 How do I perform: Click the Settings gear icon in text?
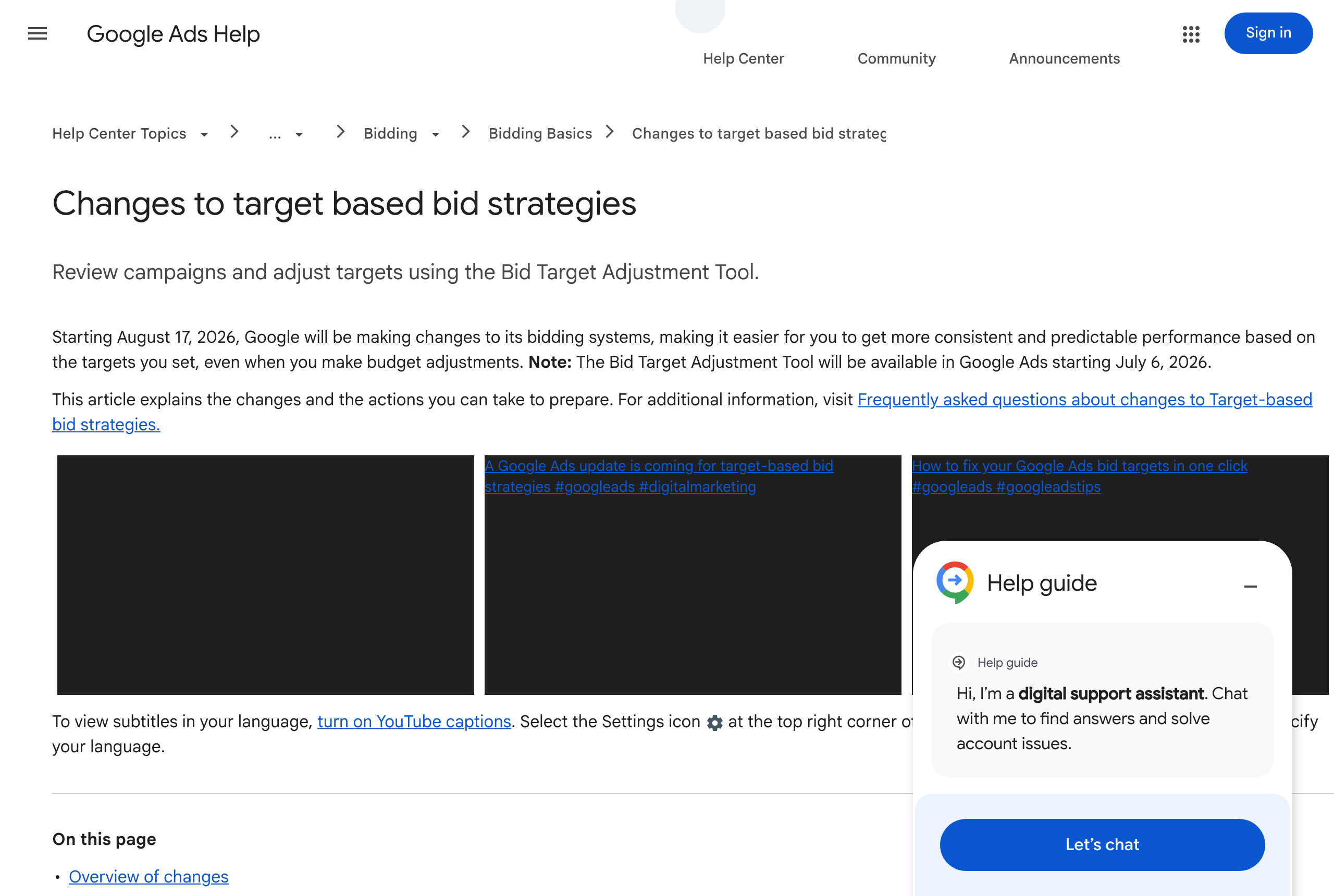pos(714,723)
